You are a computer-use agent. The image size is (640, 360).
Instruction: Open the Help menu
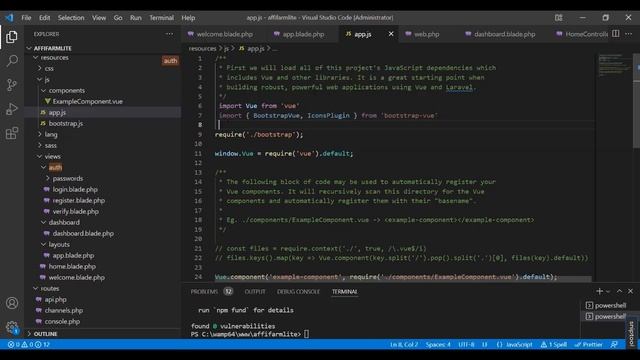188,18
